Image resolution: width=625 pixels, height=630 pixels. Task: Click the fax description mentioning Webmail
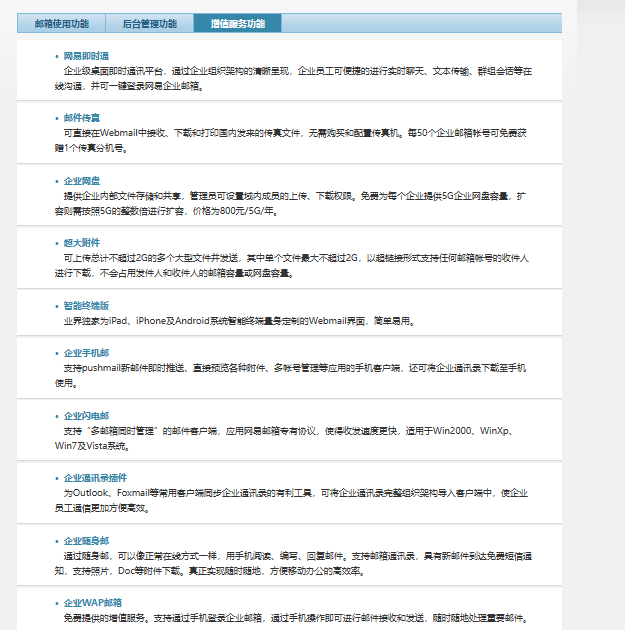click(x=290, y=141)
